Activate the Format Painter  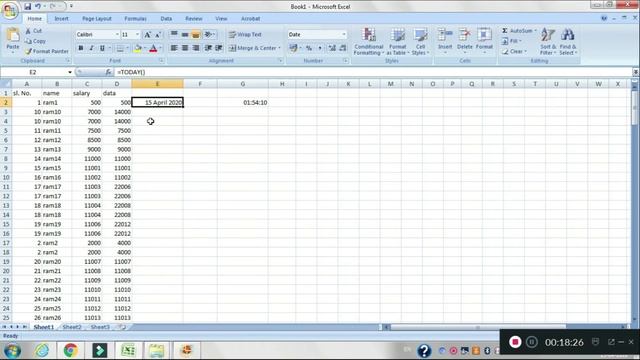(x=47, y=51)
